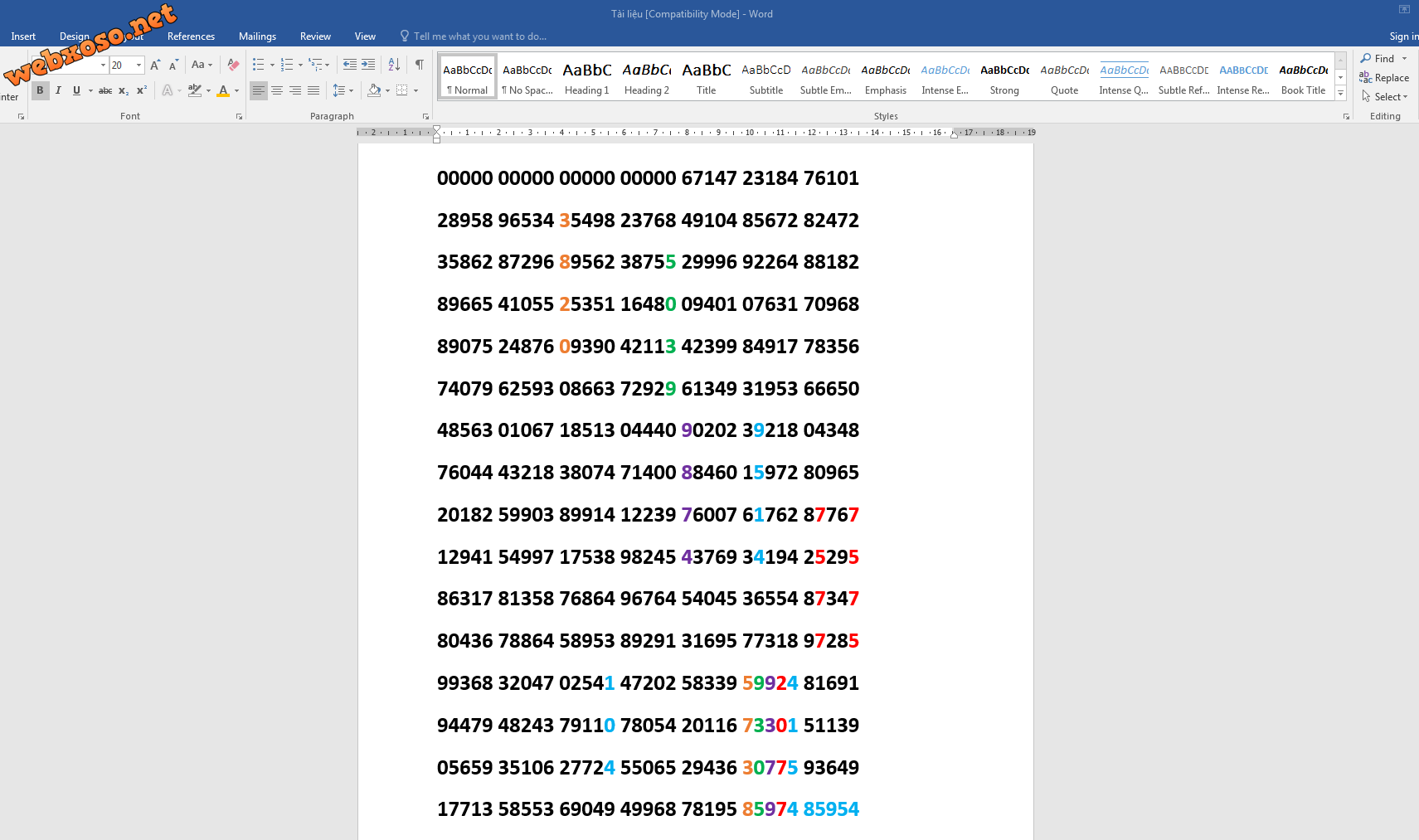Switch to the Mailings tab
The width and height of the screenshot is (1419, 840).
point(257,36)
